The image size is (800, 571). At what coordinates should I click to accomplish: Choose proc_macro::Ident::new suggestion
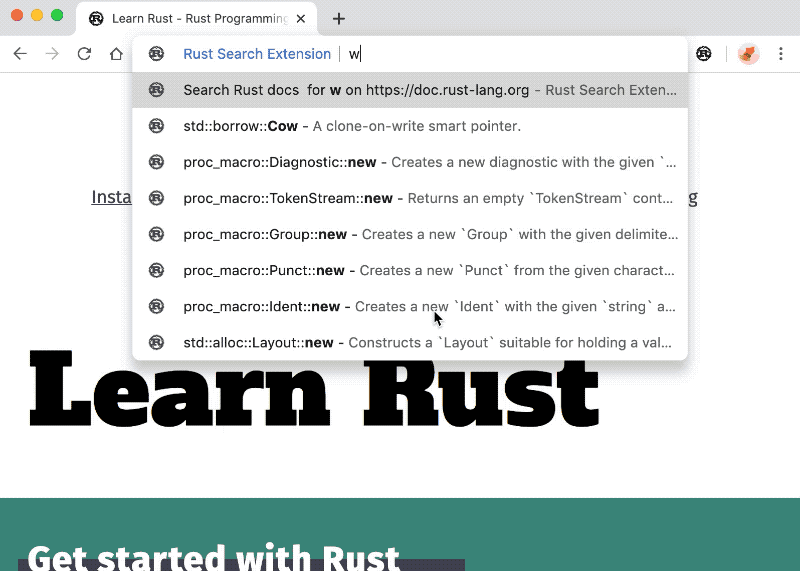pos(410,306)
